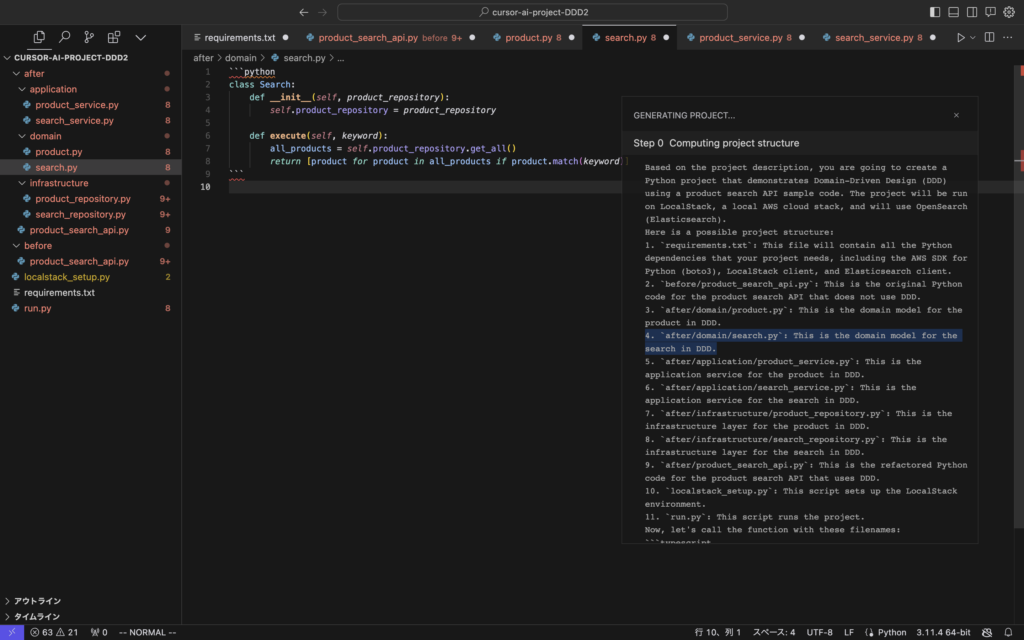Split the editor to the right
This screenshot has width=1024, height=640.
(x=989, y=37)
